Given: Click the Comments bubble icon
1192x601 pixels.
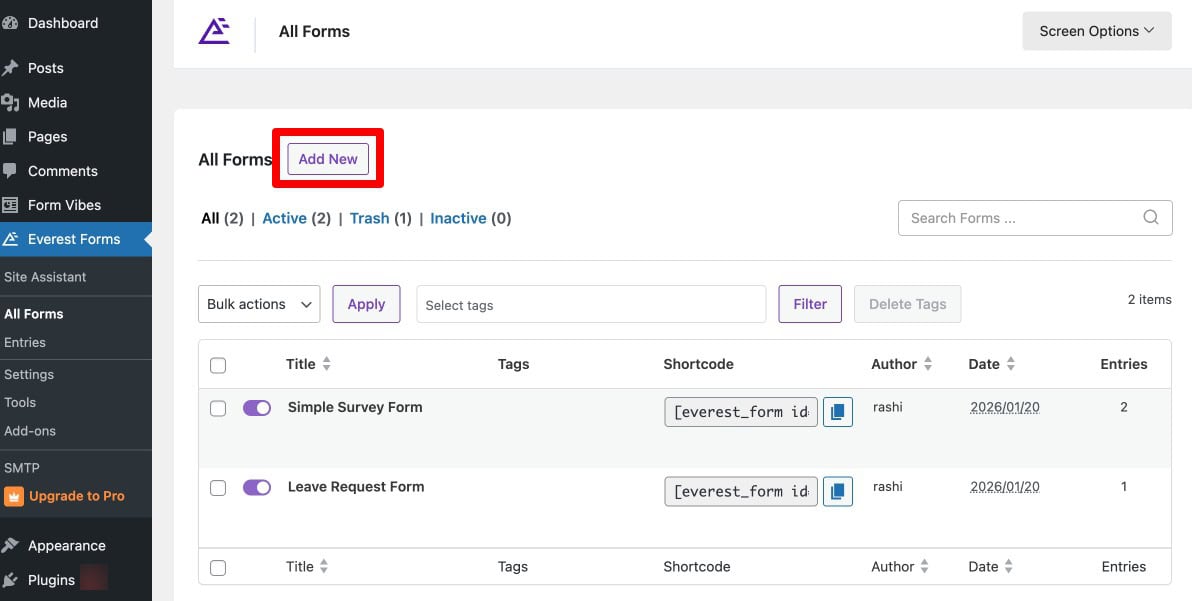Looking at the screenshot, I should point(10,171).
